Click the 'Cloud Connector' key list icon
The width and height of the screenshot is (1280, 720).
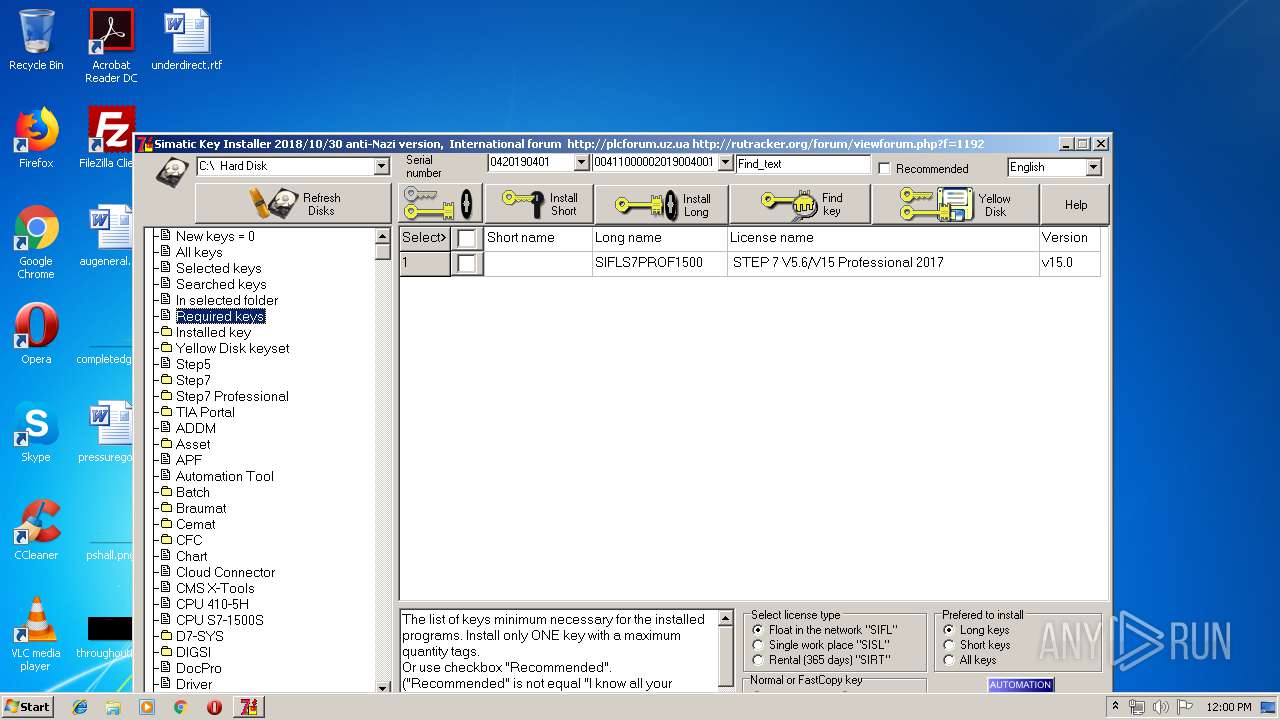click(x=166, y=572)
